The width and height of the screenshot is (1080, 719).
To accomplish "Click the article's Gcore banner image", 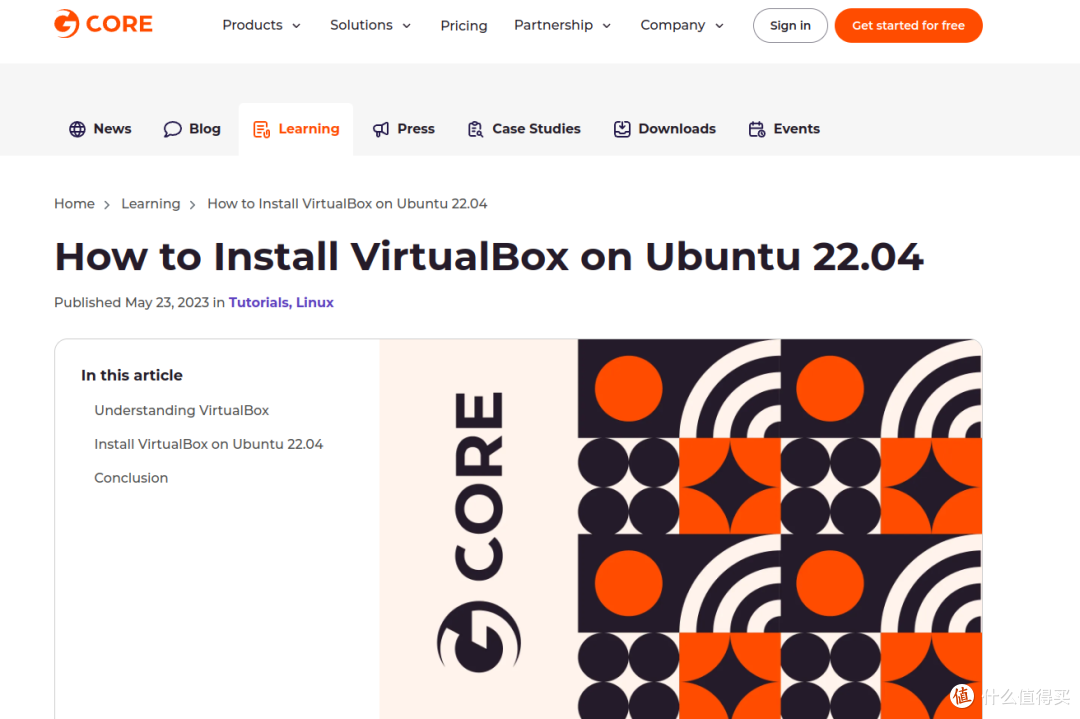I will click(681, 529).
